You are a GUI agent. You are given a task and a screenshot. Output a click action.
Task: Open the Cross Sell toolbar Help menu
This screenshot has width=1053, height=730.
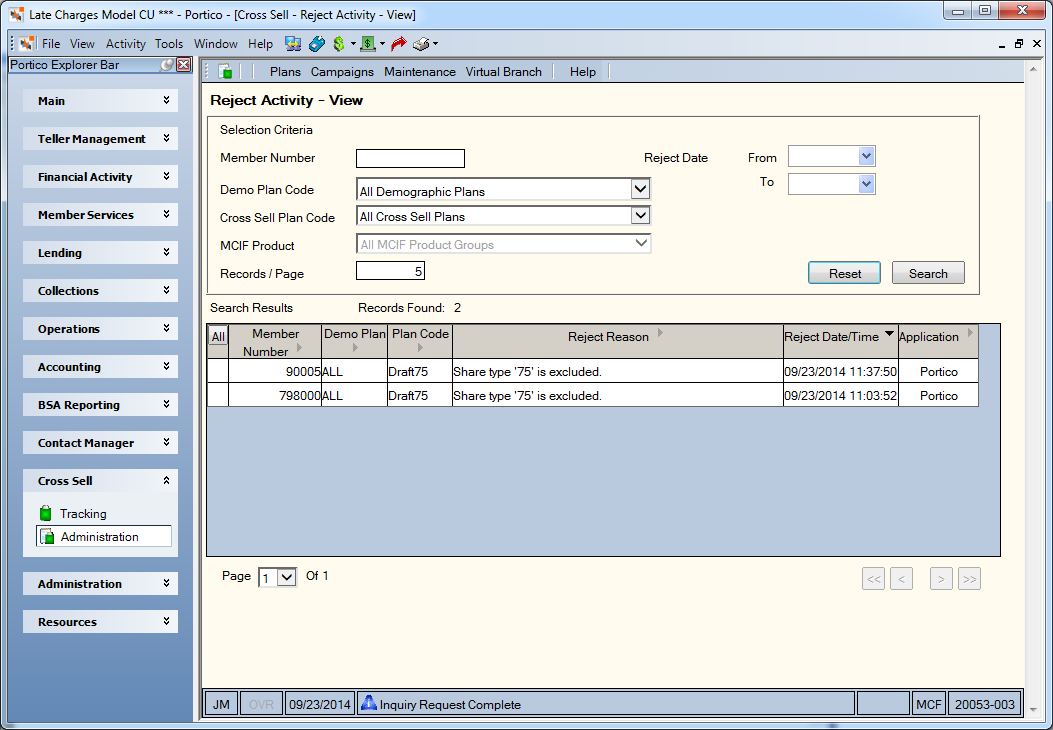(582, 71)
